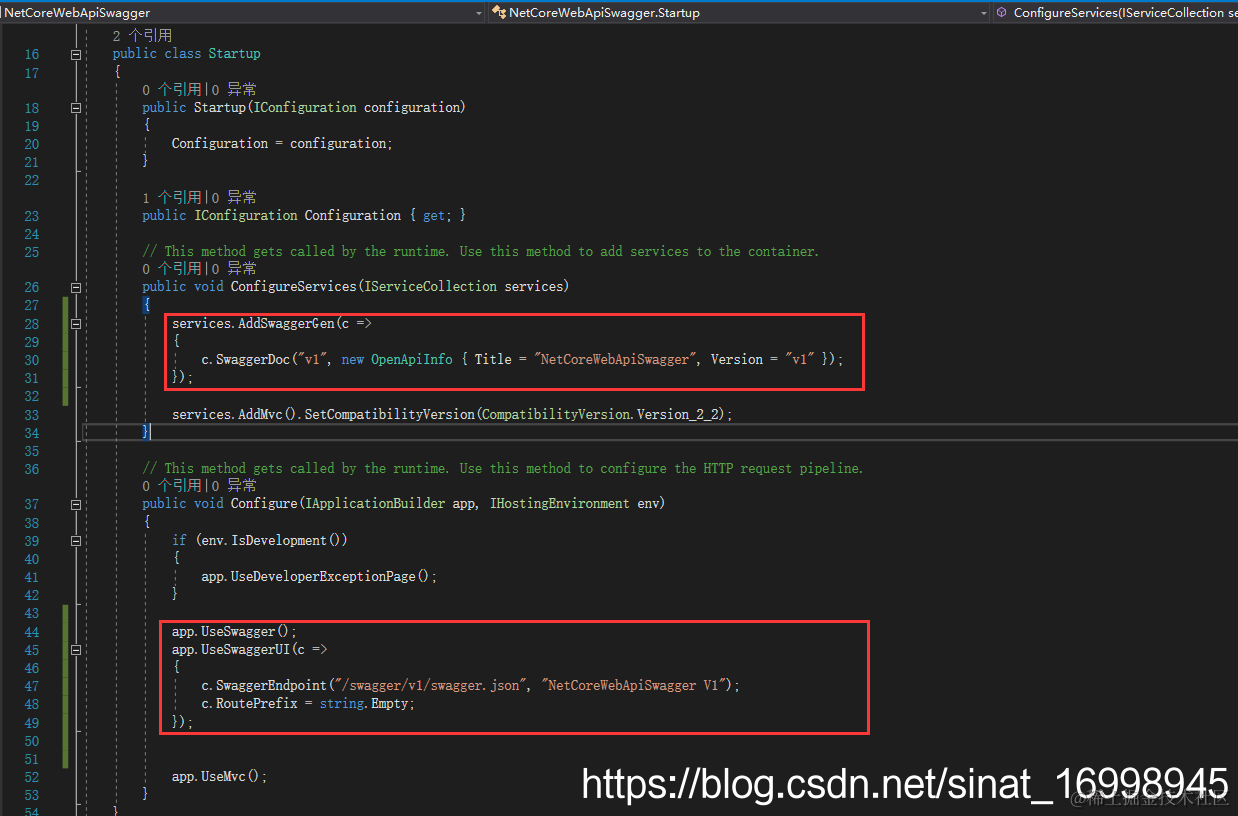Click the closing brace on line 34
This screenshot has width=1238, height=816.
pyautogui.click(x=146, y=432)
